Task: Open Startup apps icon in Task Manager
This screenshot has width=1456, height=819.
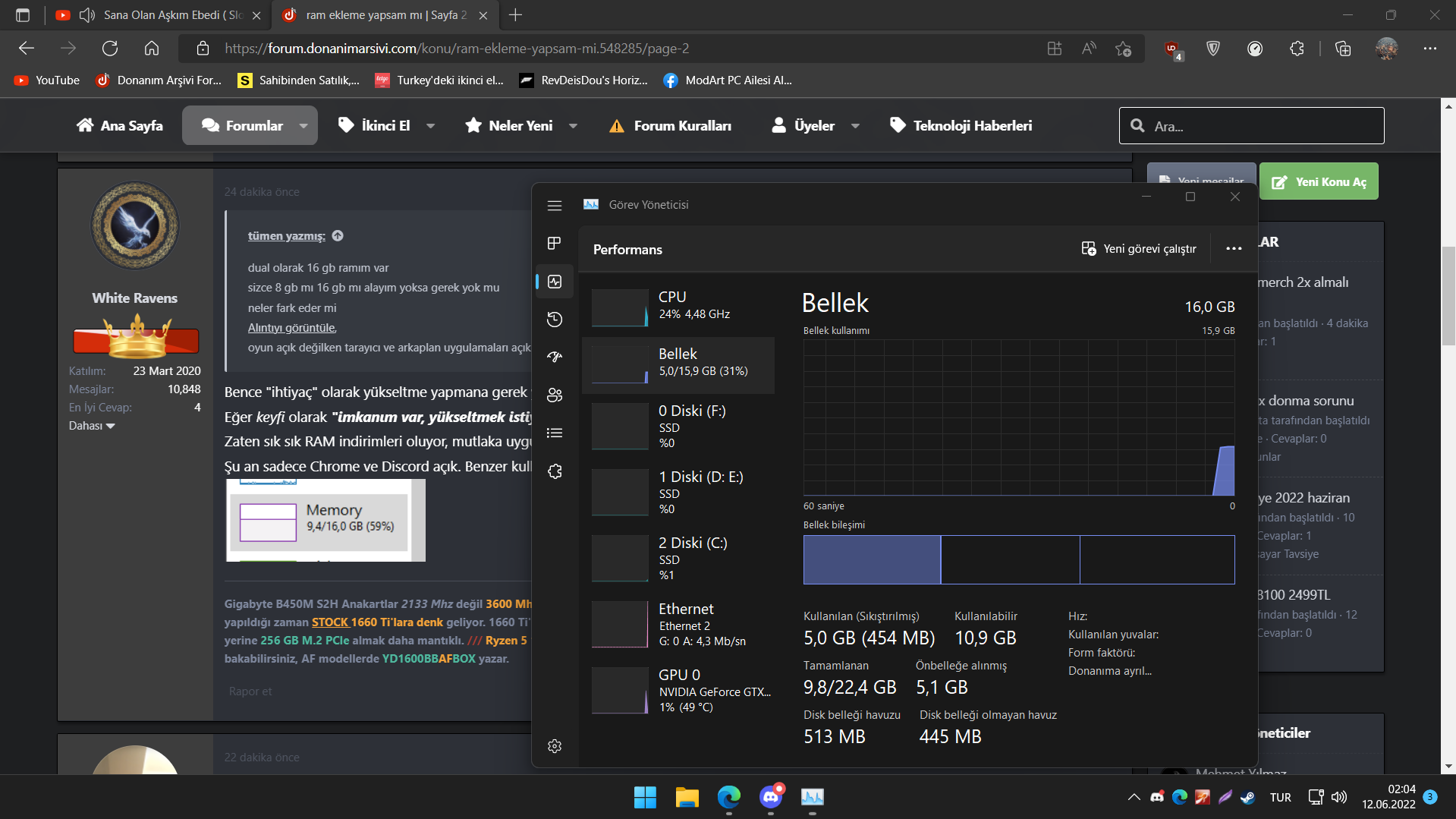Action: 555,357
